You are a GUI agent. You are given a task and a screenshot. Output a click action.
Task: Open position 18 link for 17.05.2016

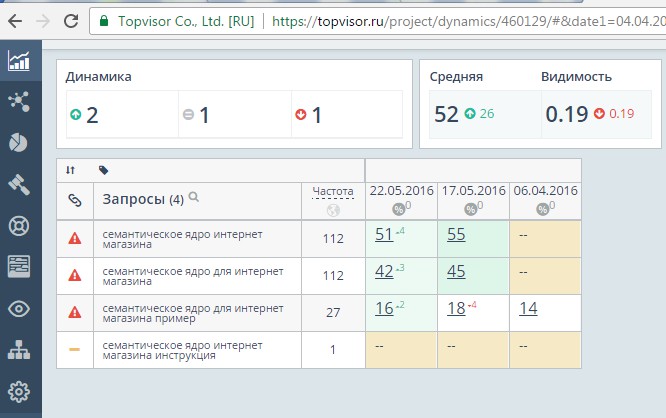tap(456, 308)
